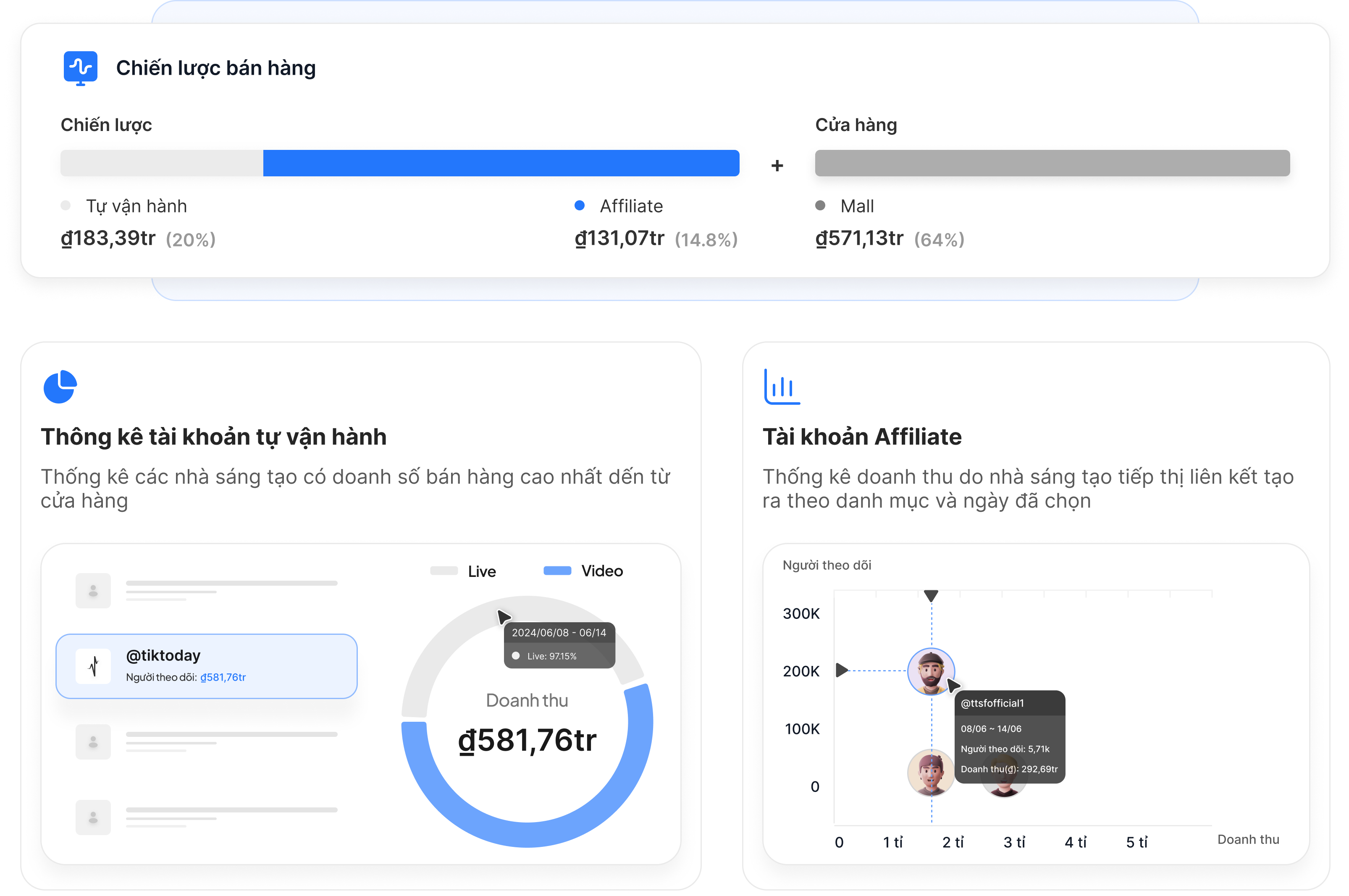The height and width of the screenshot is (896, 1349).
Task: Open the đ581,76tr follower link
Action: [223, 677]
